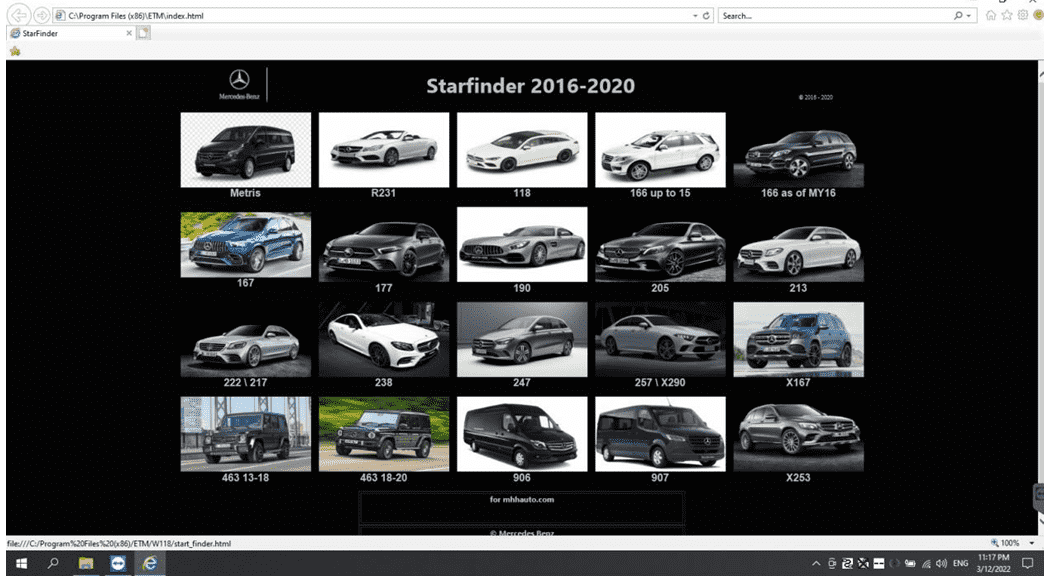This screenshot has width=1044, height=576.
Task: Click the 166 up to 15 caption
Action: (x=660, y=193)
